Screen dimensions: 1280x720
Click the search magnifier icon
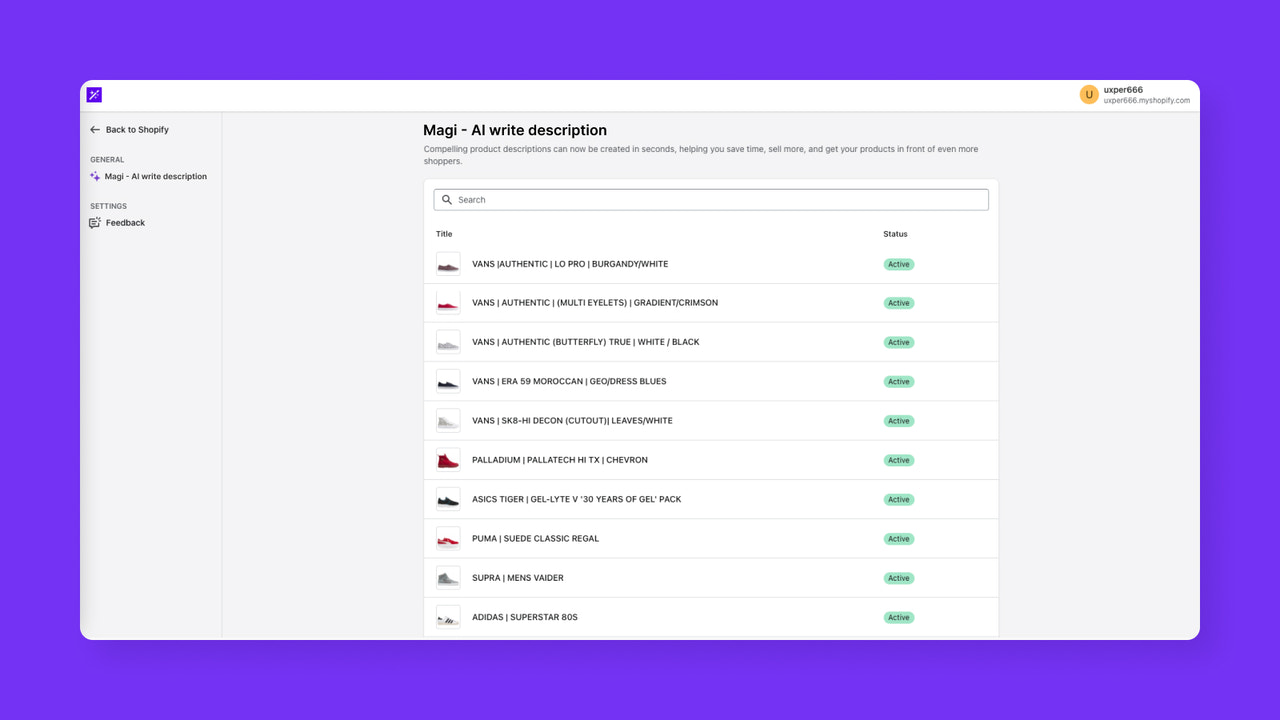click(447, 199)
